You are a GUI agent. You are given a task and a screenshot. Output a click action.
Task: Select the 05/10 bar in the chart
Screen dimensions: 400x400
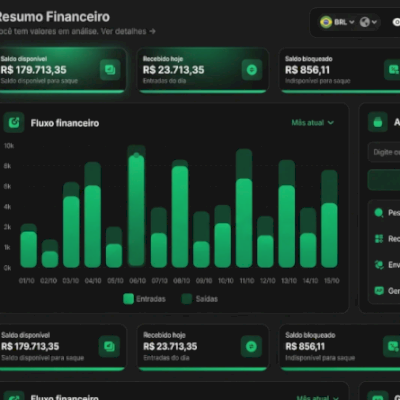click(114, 247)
